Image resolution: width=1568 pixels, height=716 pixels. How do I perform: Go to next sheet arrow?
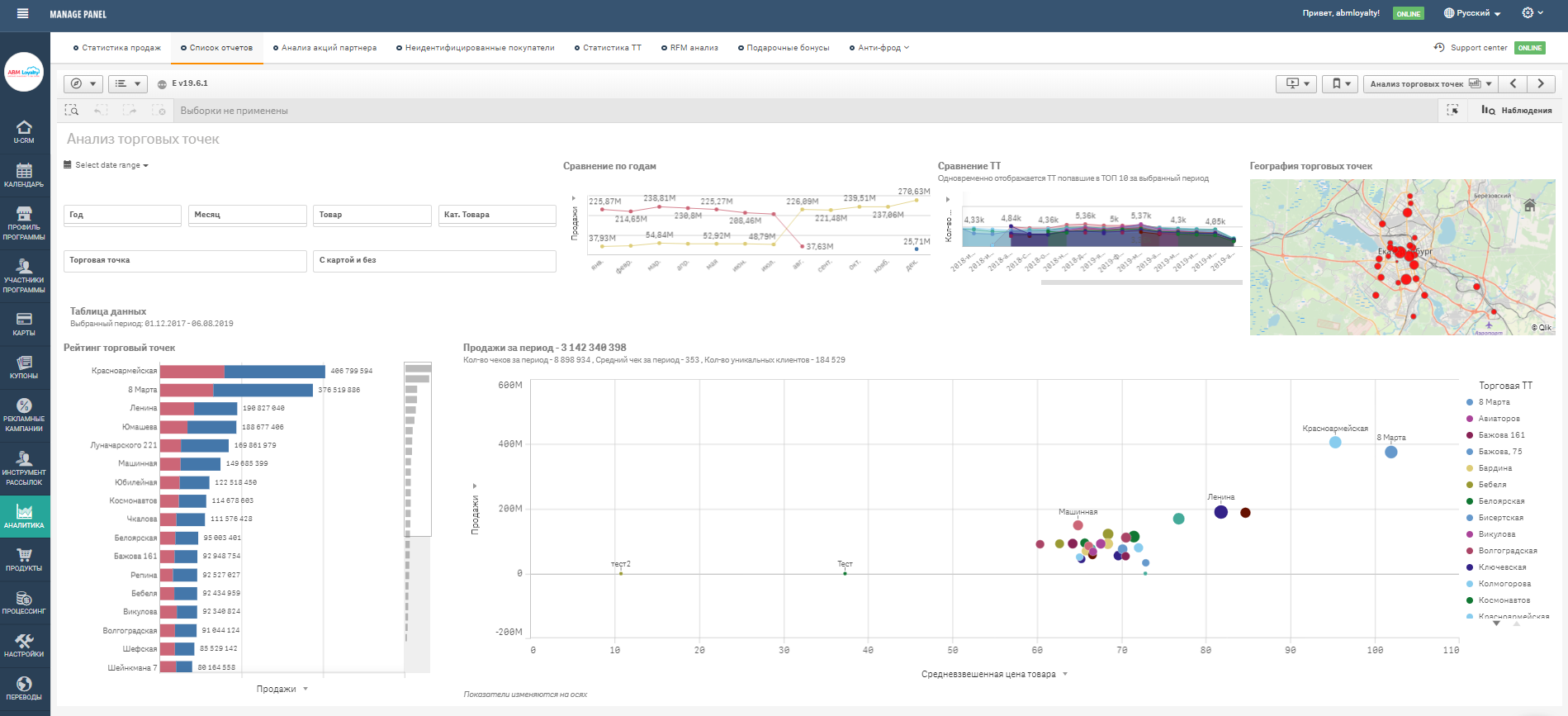point(1541,83)
